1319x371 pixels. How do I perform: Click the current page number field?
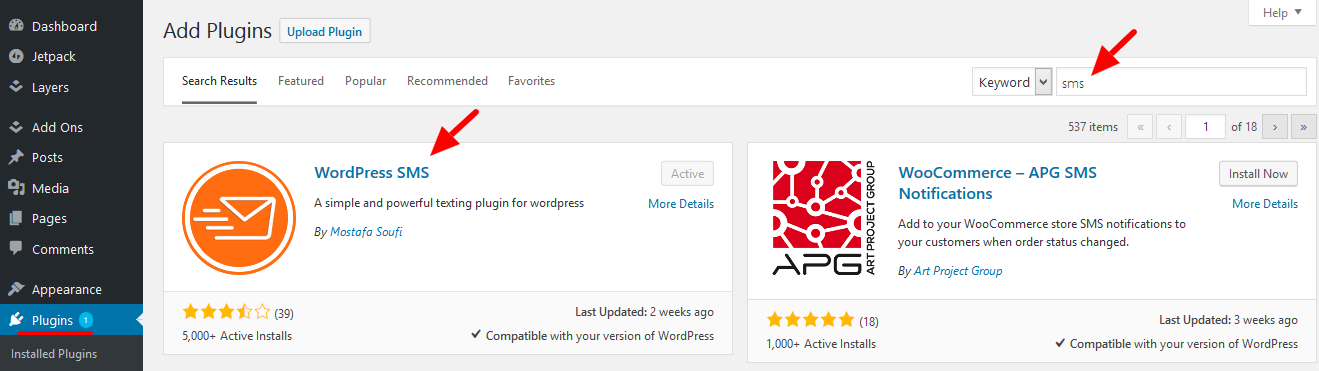pos(1206,127)
